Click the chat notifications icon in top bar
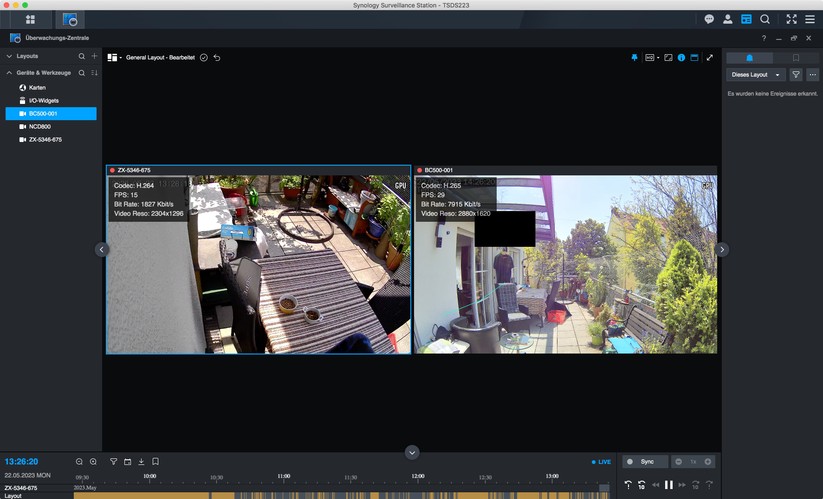This screenshot has height=499, width=823. (x=709, y=19)
